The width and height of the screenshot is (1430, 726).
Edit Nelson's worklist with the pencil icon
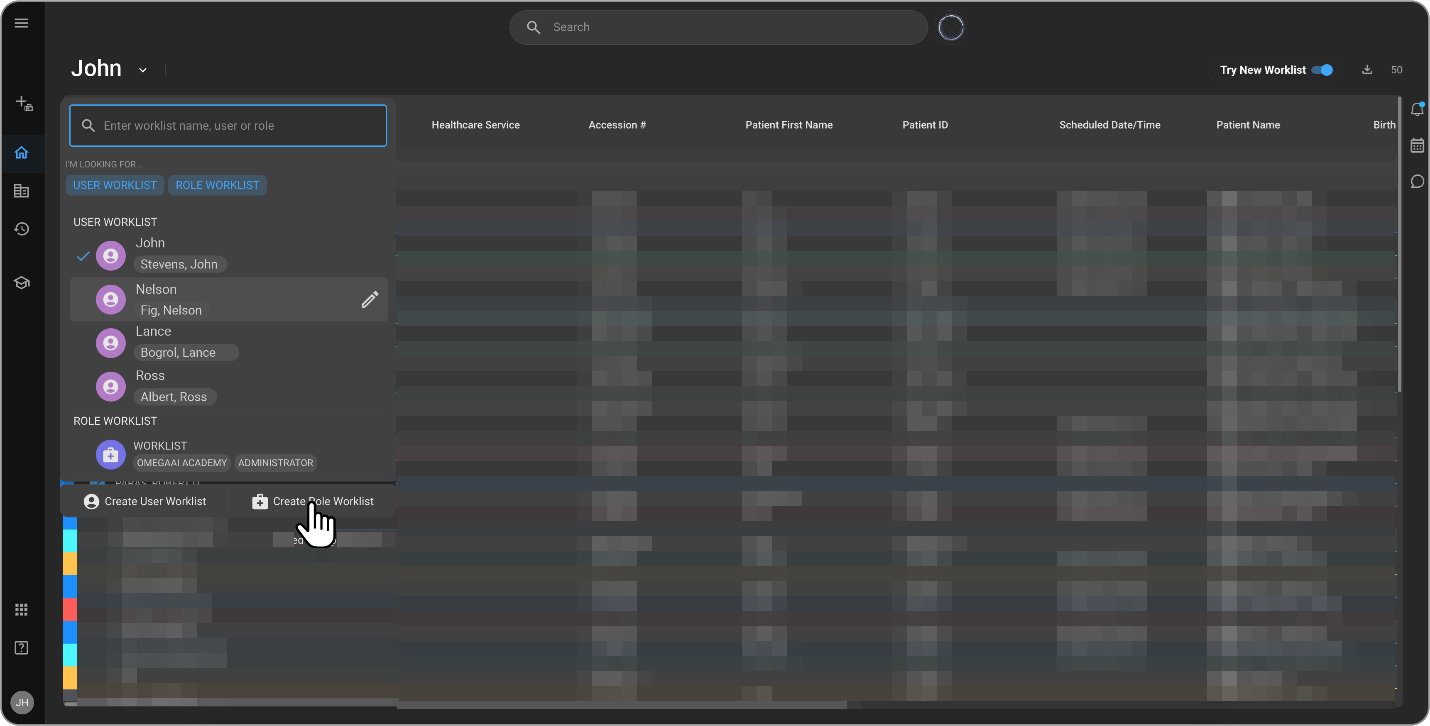(370, 298)
